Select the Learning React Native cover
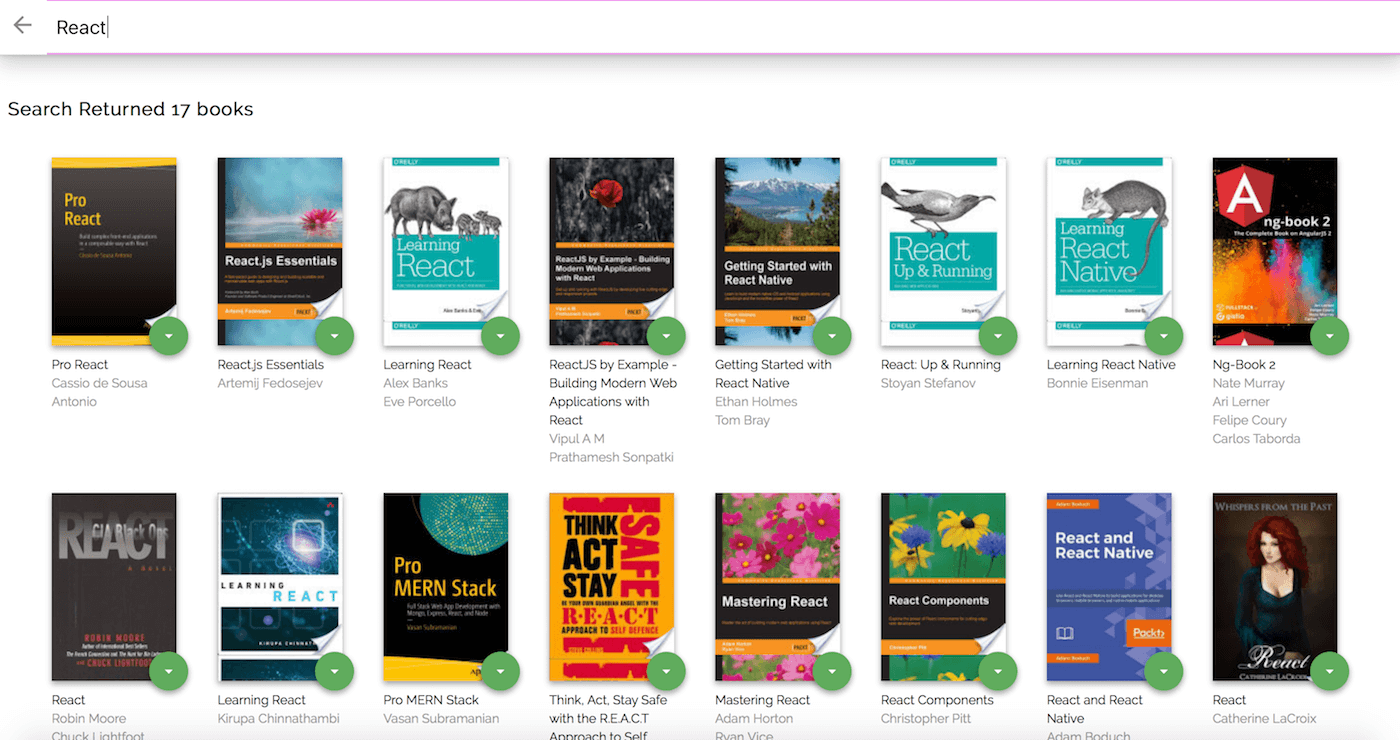Screen dimensions: 1400x740 click(1110, 251)
